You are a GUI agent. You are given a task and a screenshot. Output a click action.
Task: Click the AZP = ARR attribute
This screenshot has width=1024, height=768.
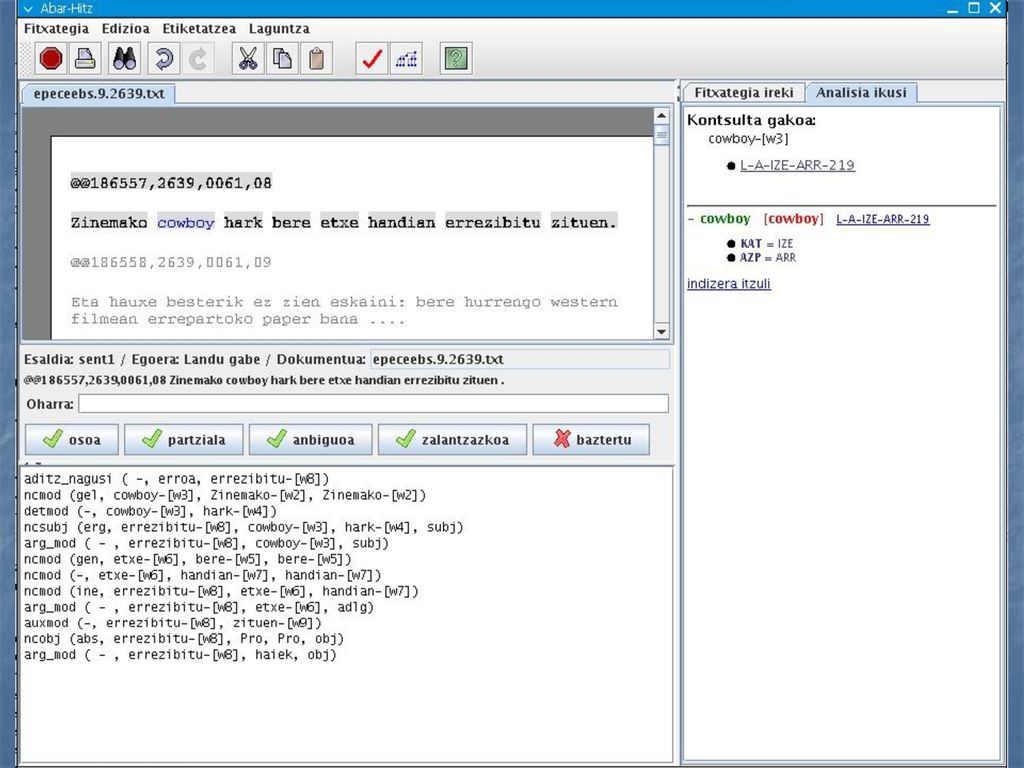click(767, 257)
